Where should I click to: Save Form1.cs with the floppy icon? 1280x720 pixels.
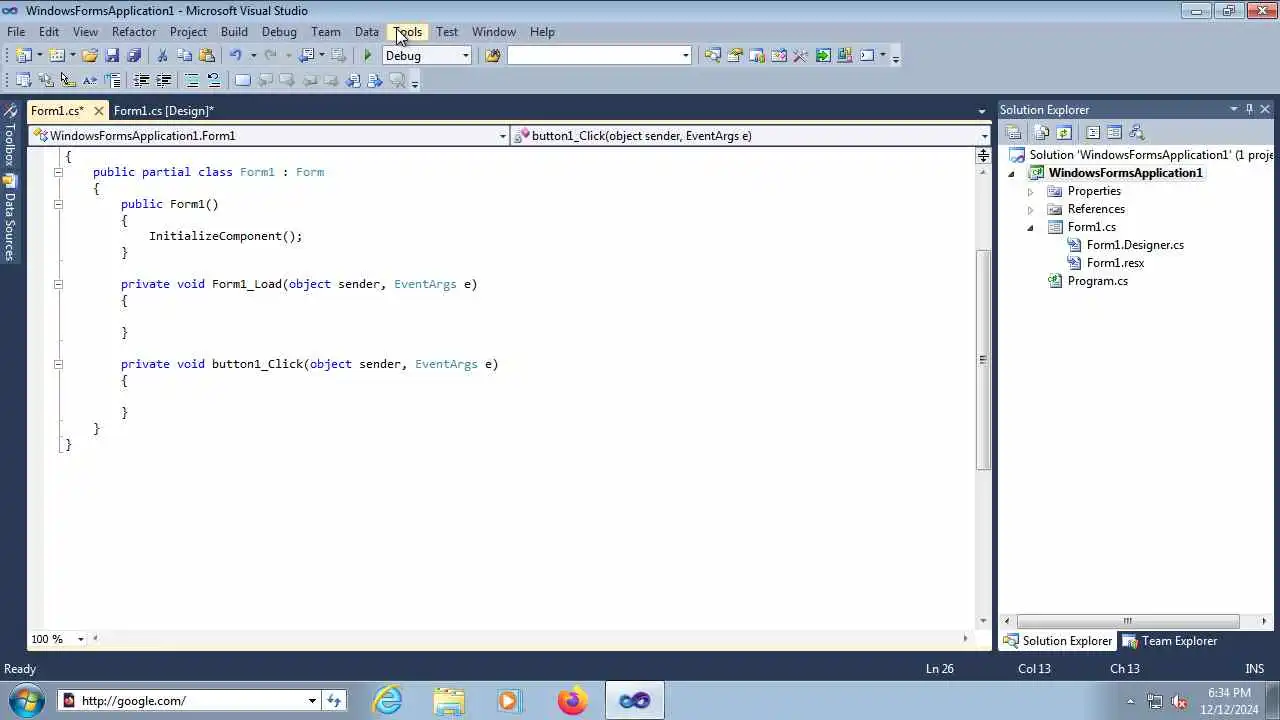tap(112, 56)
